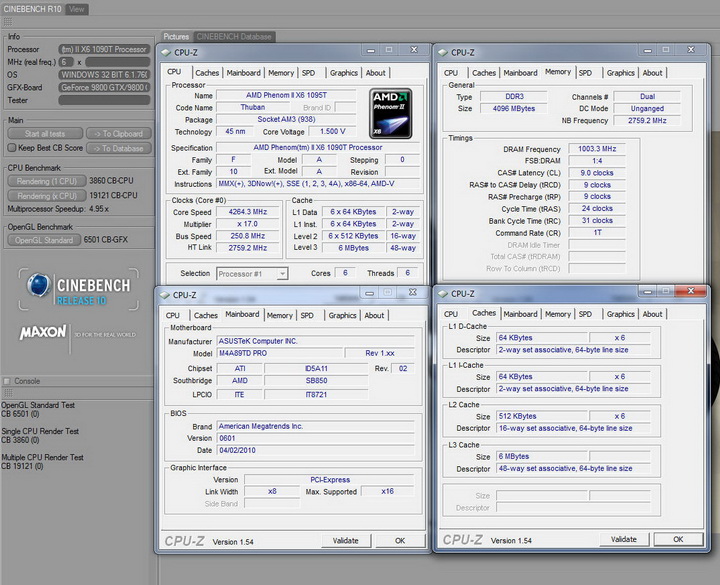Click the CPU-Z title icon in the Mainboard window
720x585 pixels.
(164, 295)
